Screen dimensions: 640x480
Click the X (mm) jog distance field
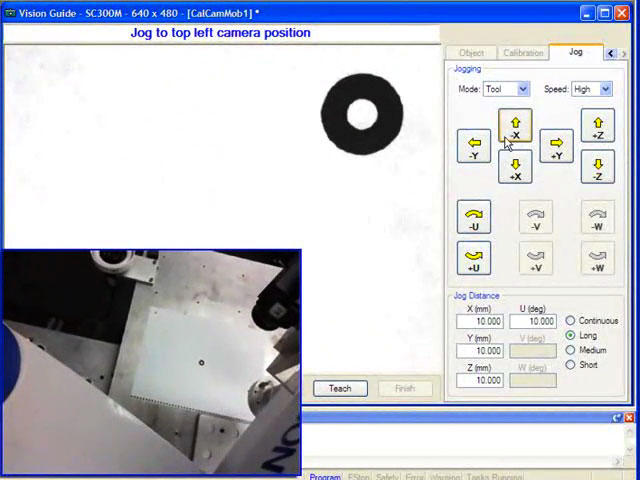(480, 322)
